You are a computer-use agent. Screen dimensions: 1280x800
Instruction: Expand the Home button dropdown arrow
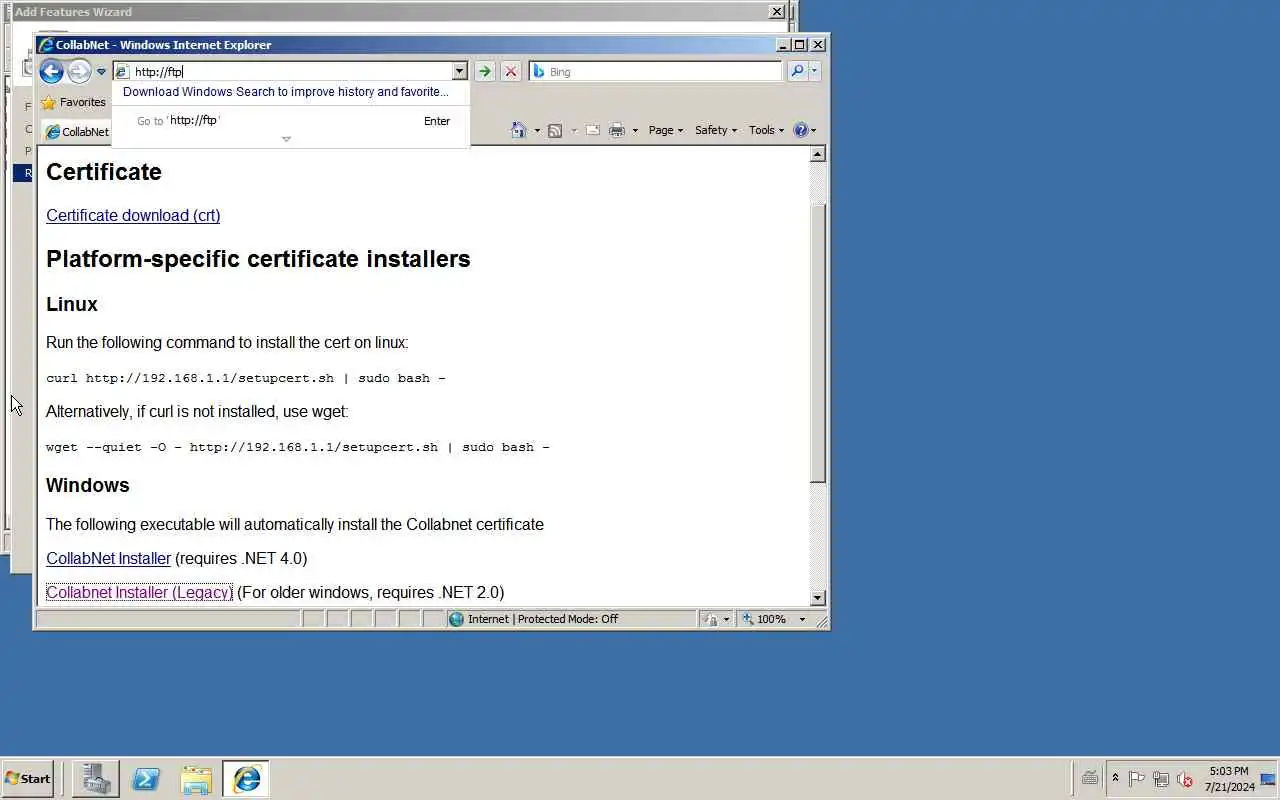537,131
